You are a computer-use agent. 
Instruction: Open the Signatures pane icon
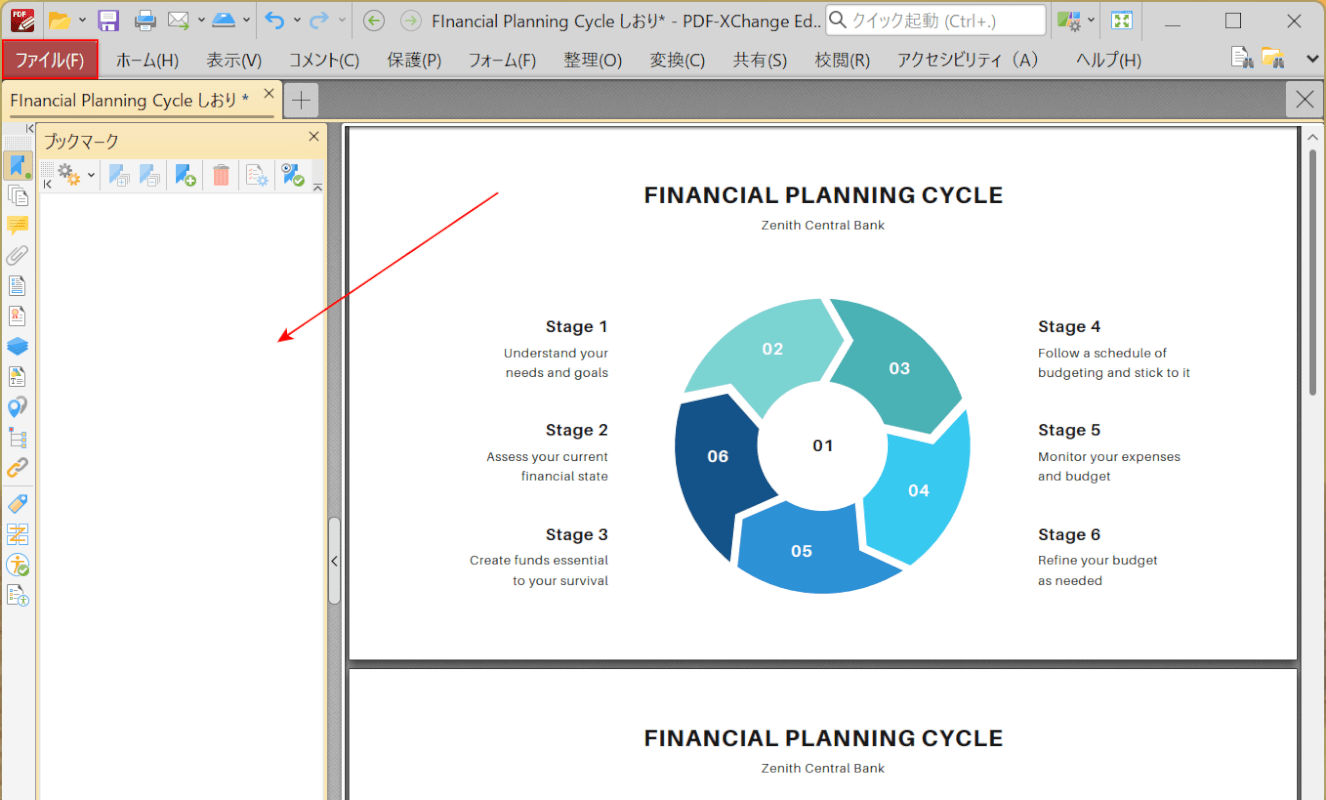pyautogui.click(x=18, y=316)
